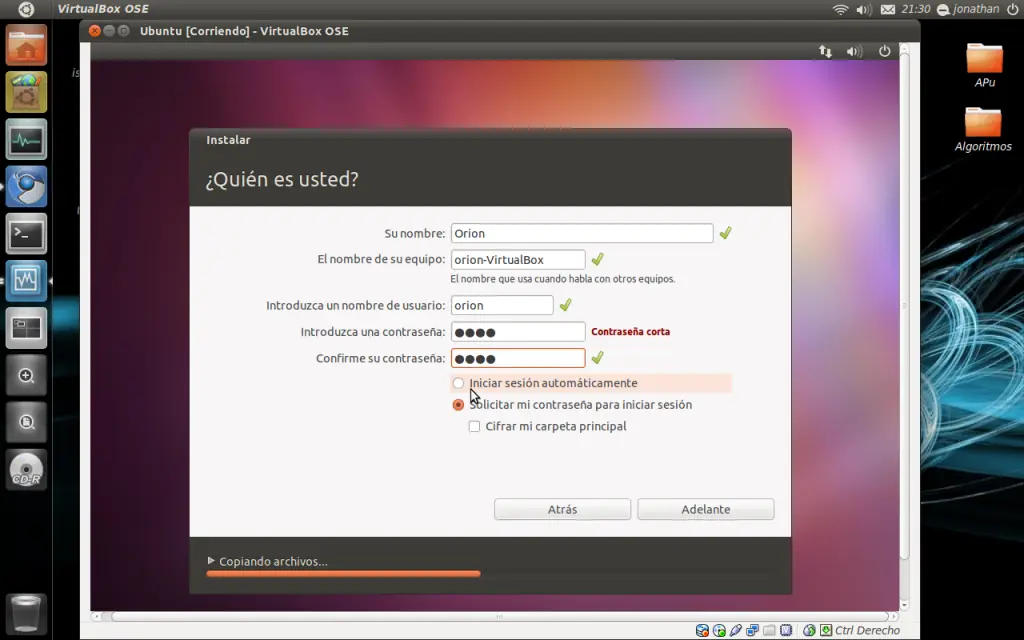Select the VirtualBox launcher icon

point(26,280)
